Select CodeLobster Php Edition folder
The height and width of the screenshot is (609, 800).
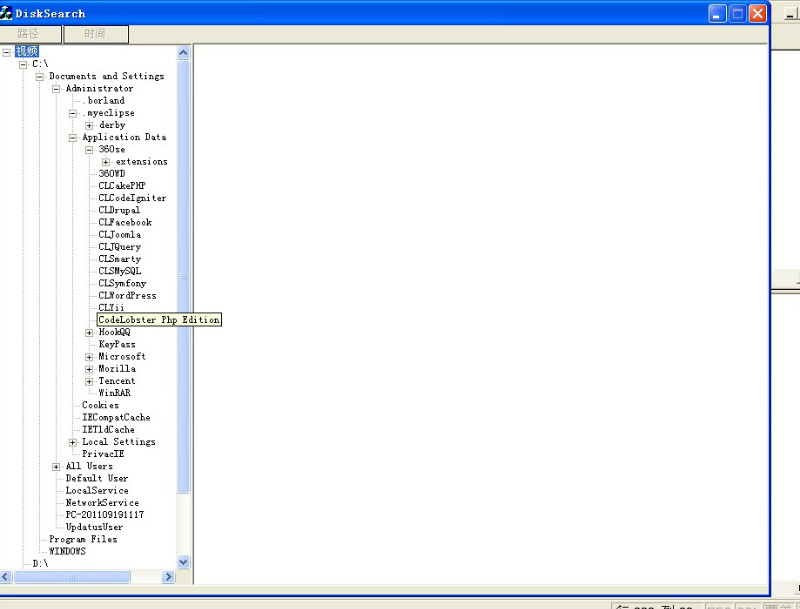tap(159, 320)
